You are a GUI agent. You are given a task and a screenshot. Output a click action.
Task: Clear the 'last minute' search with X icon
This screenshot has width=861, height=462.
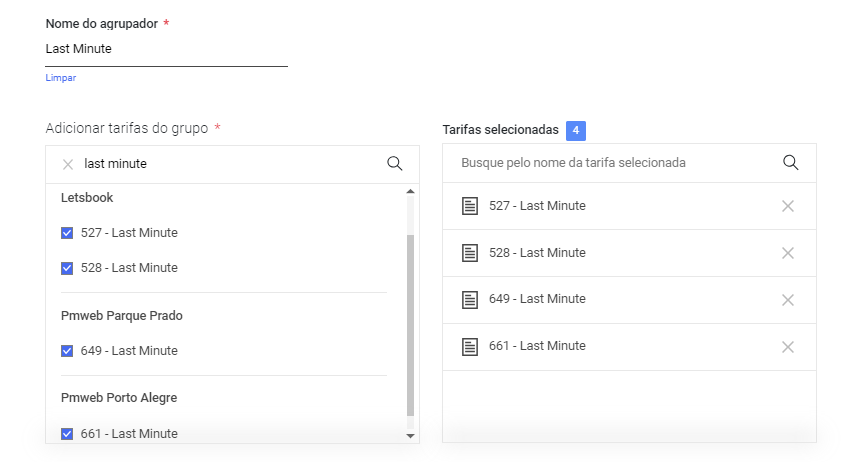pos(68,164)
